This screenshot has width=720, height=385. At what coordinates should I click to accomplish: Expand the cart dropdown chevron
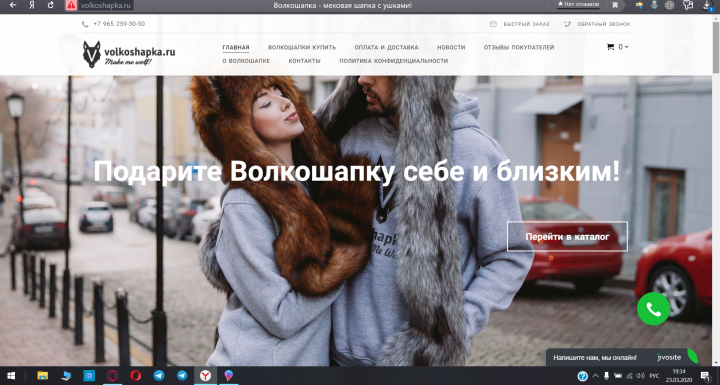[626, 47]
